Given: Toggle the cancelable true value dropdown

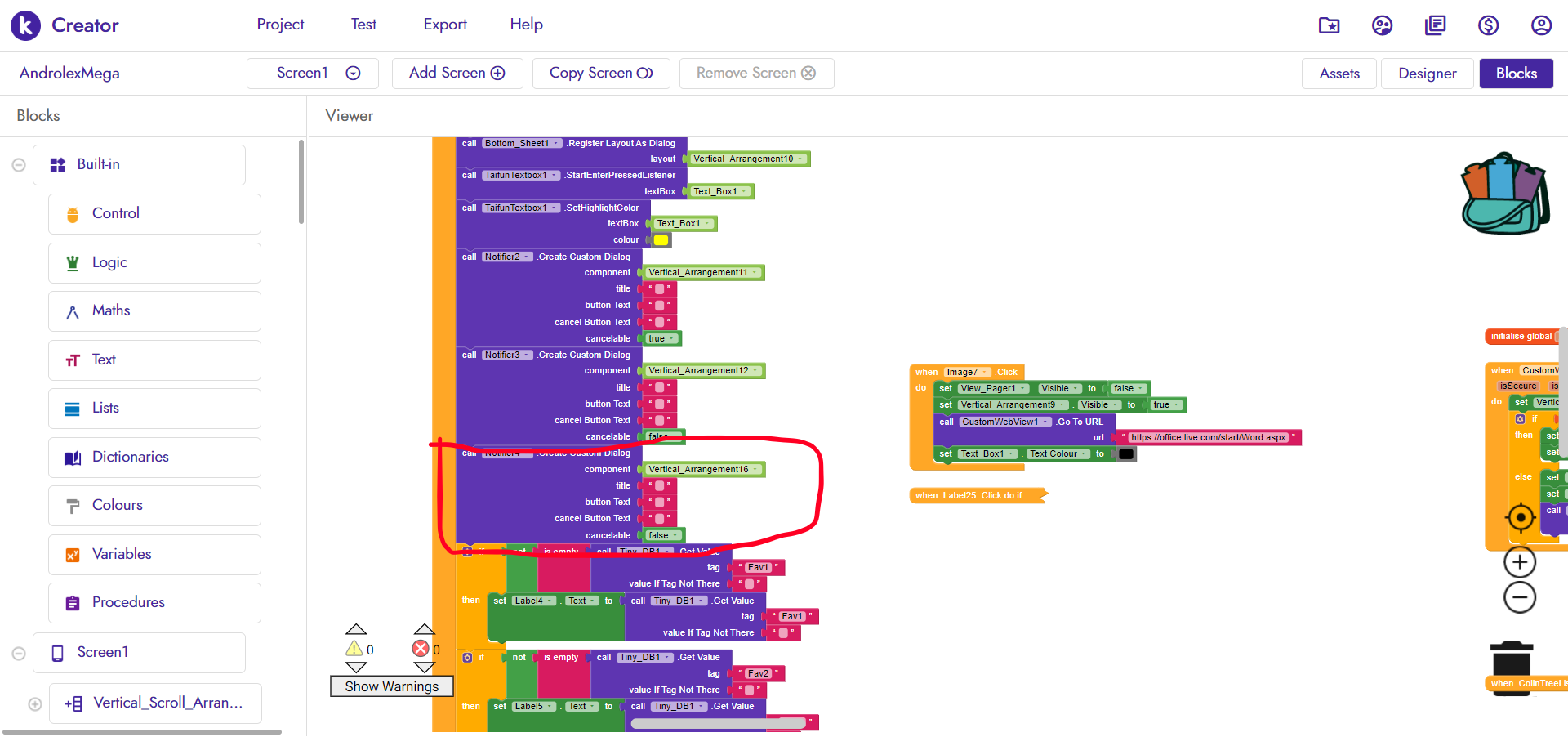Looking at the screenshot, I should [x=672, y=338].
